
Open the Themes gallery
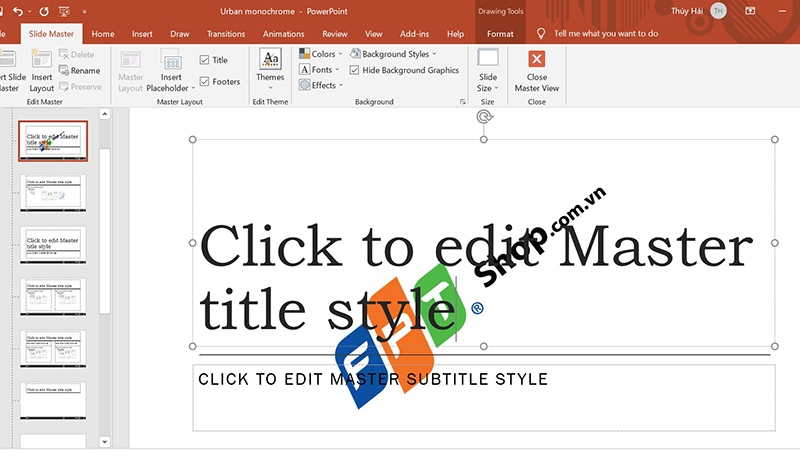(x=270, y=69)
